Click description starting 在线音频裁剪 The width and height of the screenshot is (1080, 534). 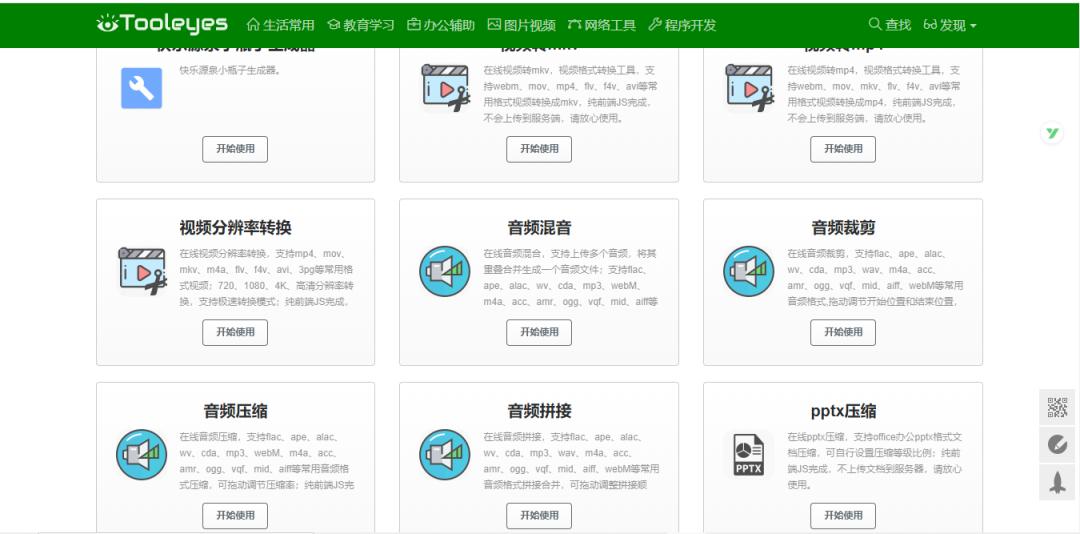tap(875, 278)
